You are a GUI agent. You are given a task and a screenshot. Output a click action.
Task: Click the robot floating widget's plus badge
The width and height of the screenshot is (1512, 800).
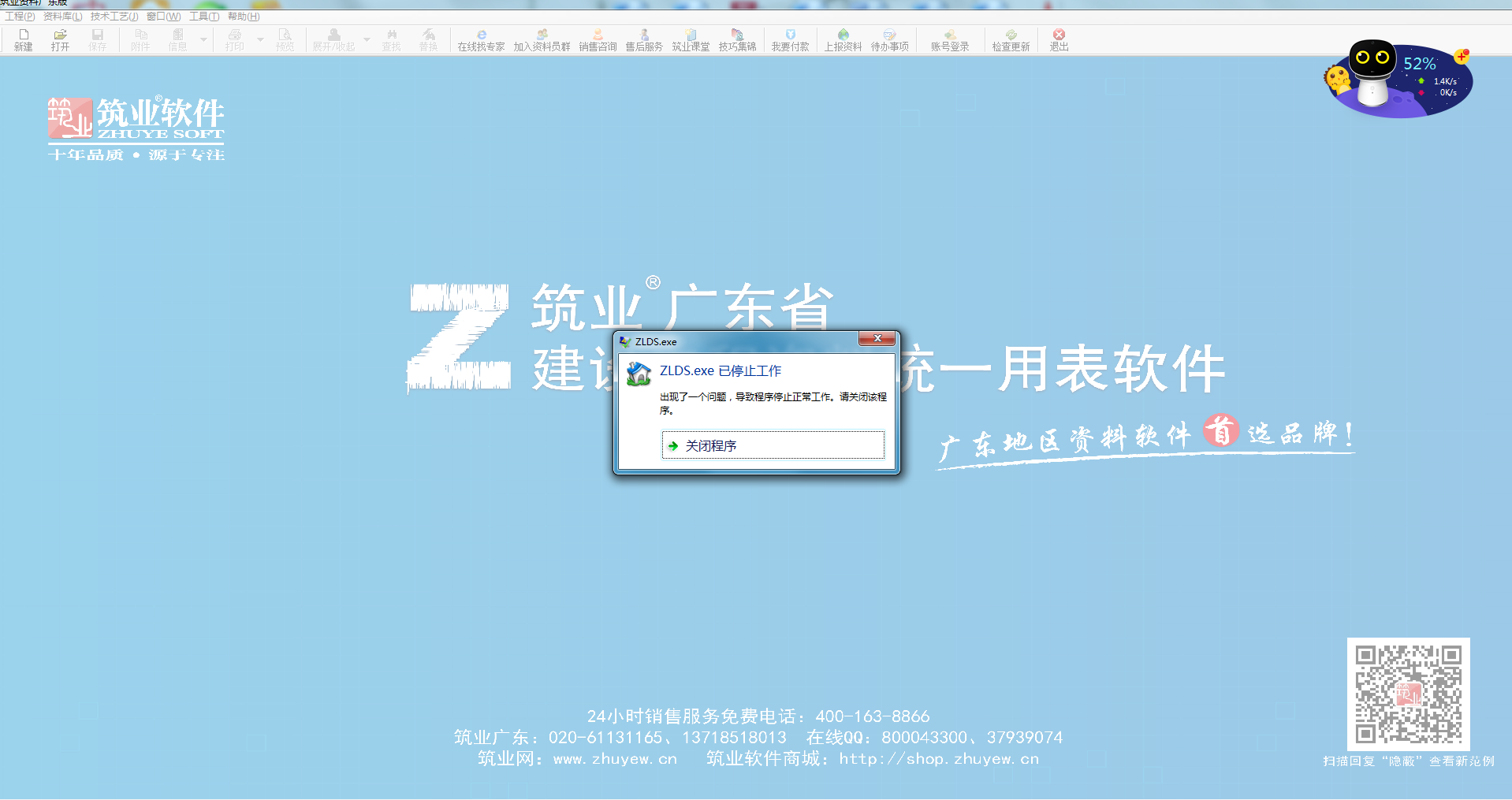(x=1462, y=56)
